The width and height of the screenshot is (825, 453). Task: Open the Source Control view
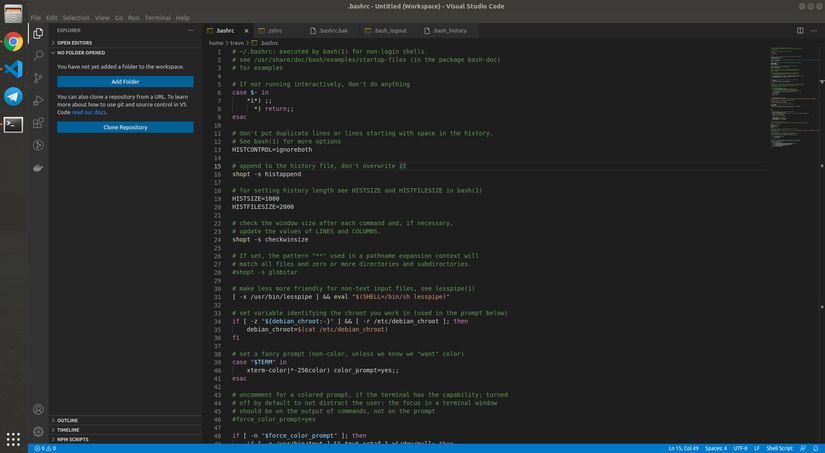pos(38,78)
